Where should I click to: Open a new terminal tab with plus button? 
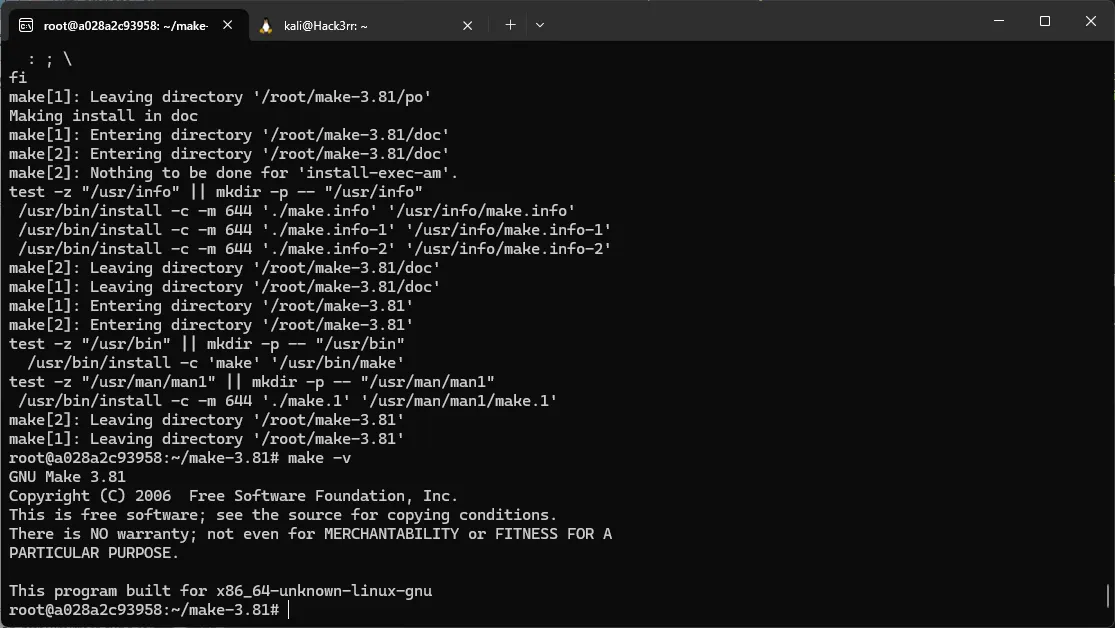click(510, 25)
